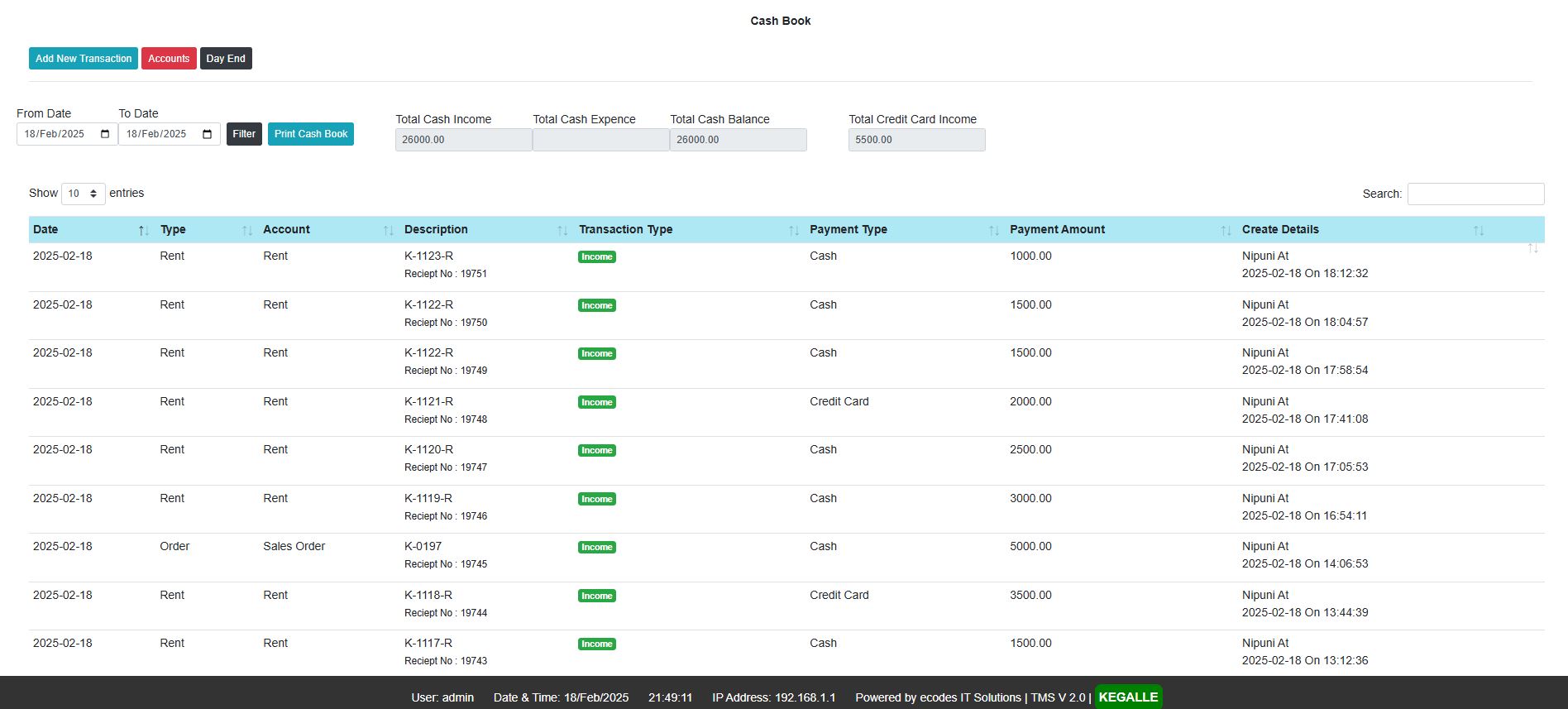Click IP Address 192.168.1.1 in footer

click(774, 697)
